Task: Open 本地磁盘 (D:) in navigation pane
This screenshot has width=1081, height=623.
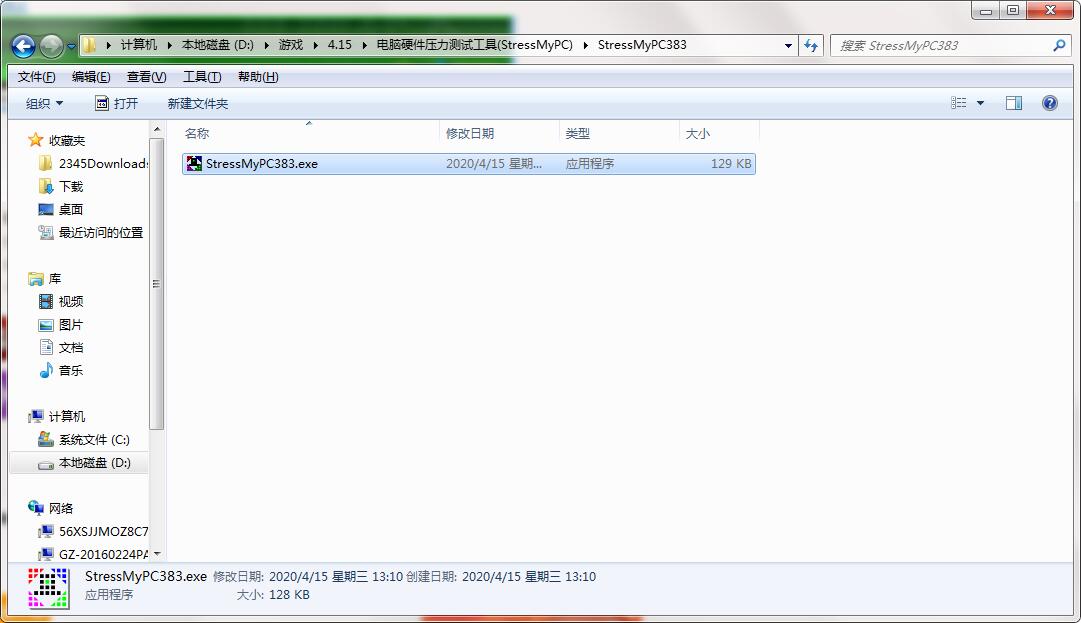Action: [84, 463]
